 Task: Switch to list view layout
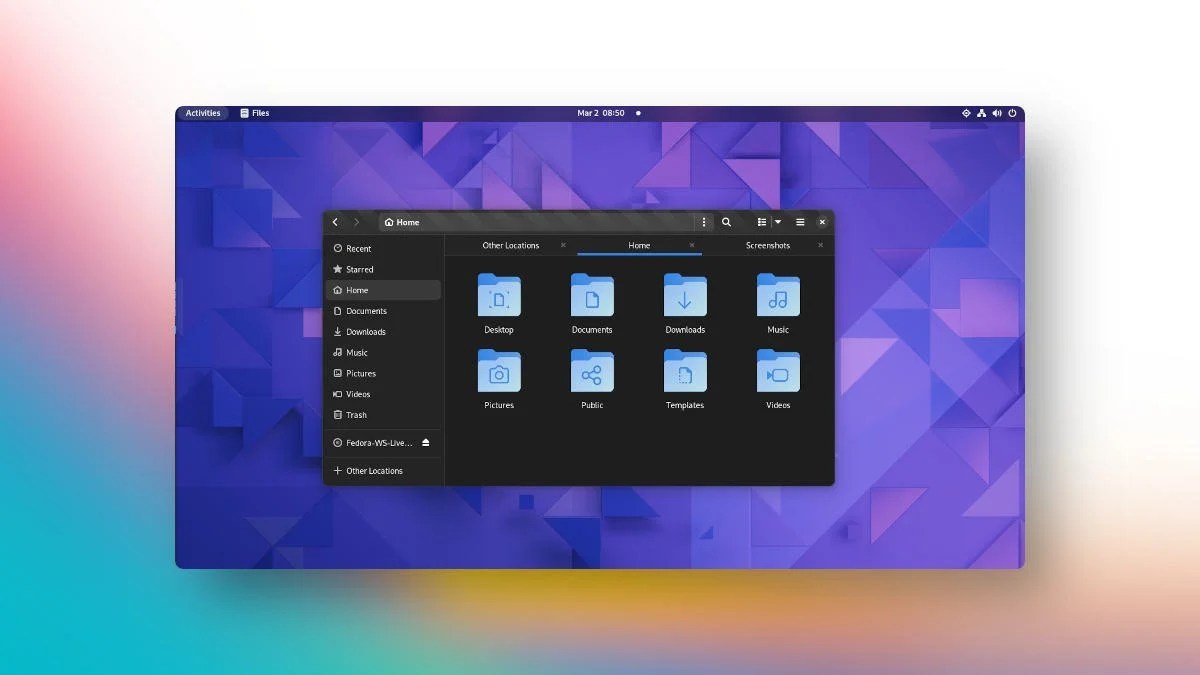pos(762,222)
